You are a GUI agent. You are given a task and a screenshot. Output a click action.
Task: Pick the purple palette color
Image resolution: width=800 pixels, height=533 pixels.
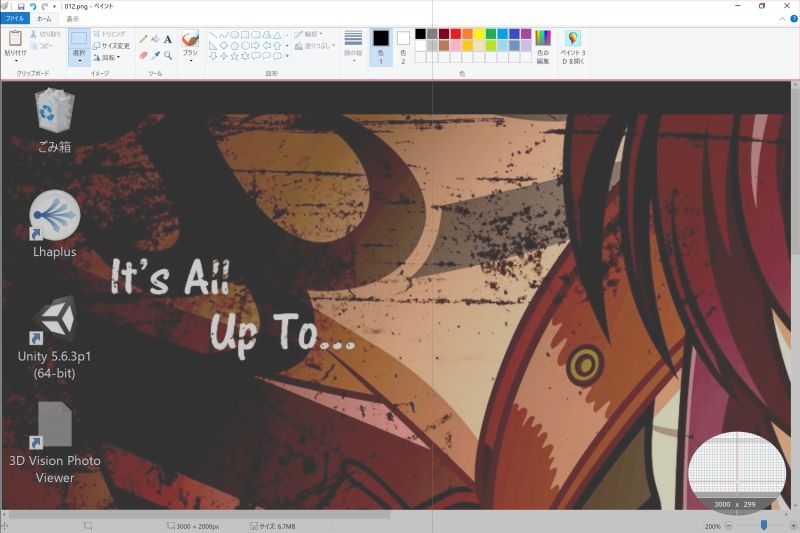tap(526, 34)
